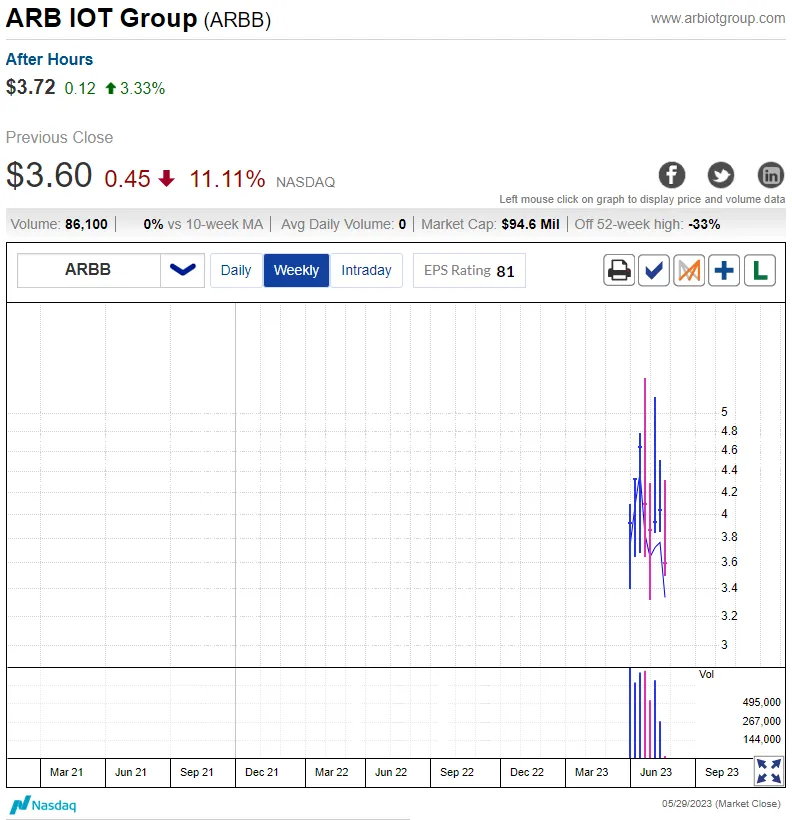792x820 pixels.
Task: Click the orange MarketSmith icon
Action: coord(689,270)
